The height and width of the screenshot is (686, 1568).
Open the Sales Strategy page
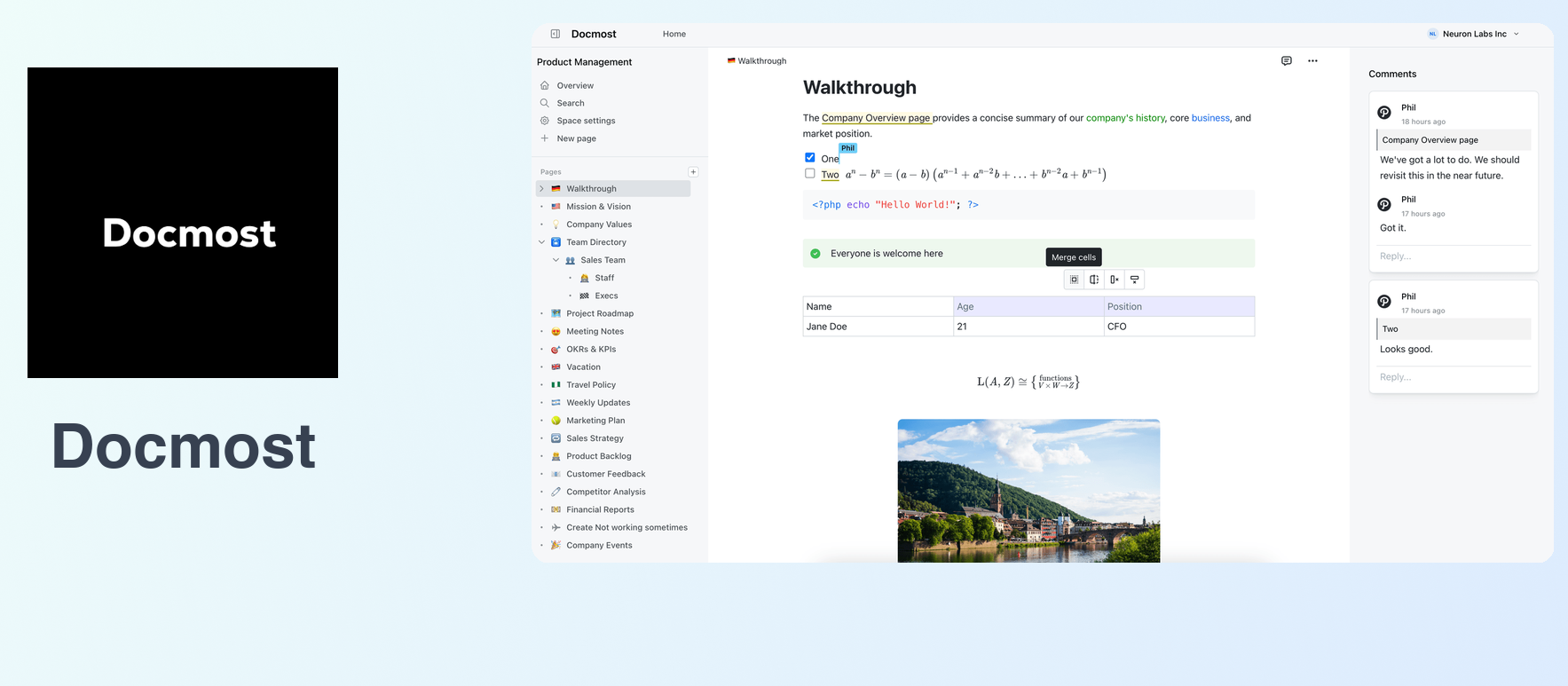(595, 438)
